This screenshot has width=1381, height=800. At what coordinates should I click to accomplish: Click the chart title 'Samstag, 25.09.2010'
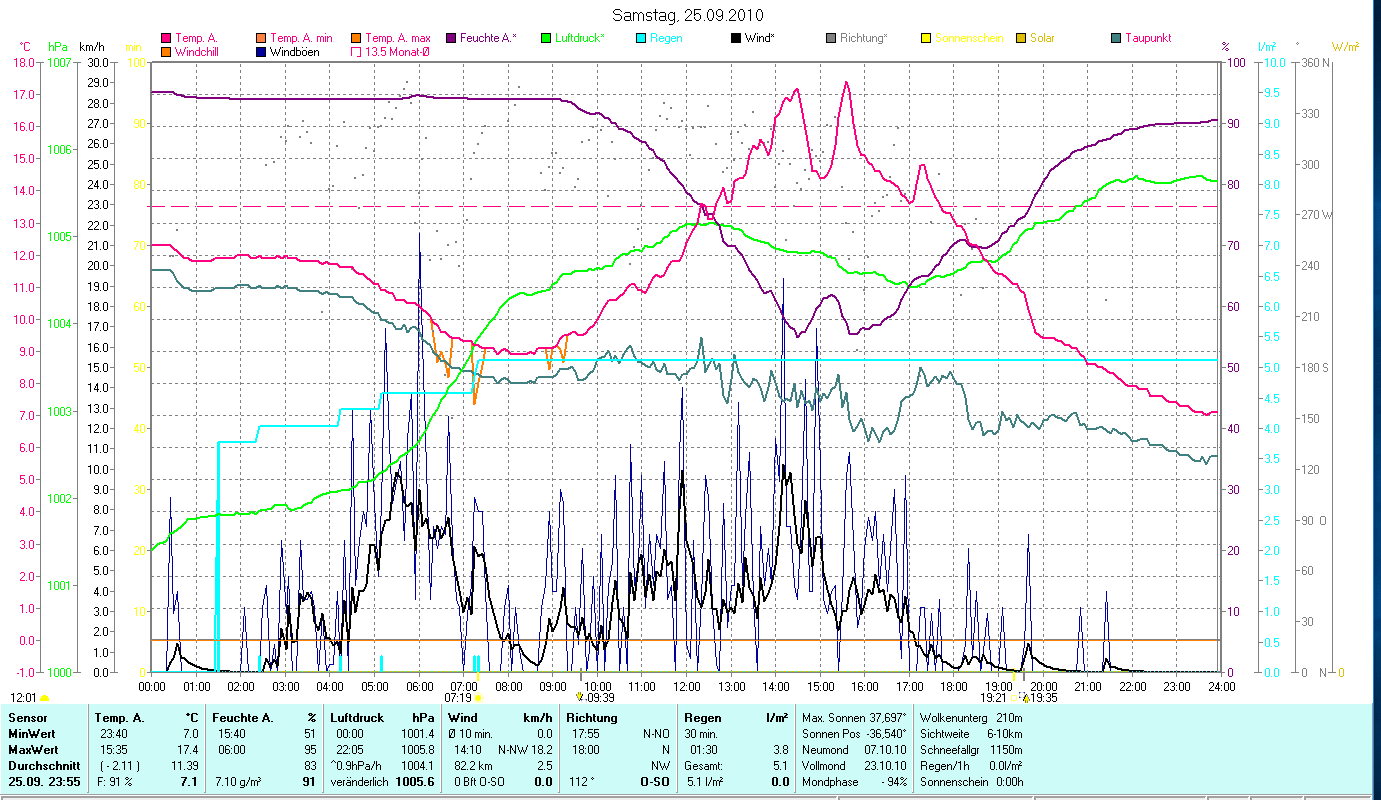[687, 15]
